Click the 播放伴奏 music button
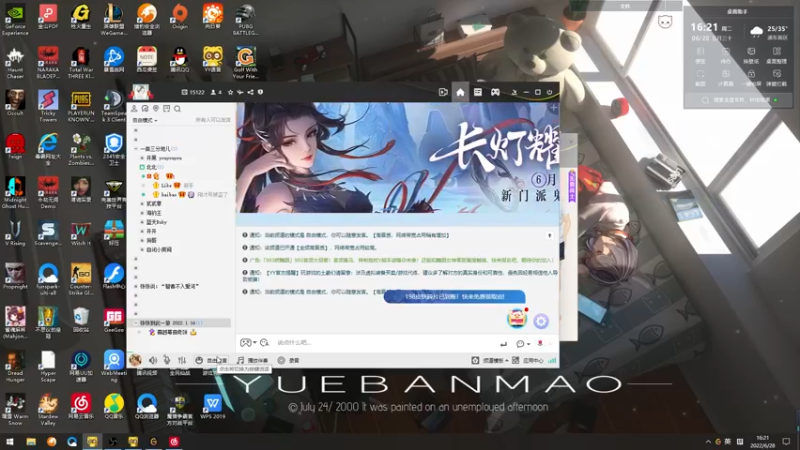800x450 pixels. coord(253,360)
